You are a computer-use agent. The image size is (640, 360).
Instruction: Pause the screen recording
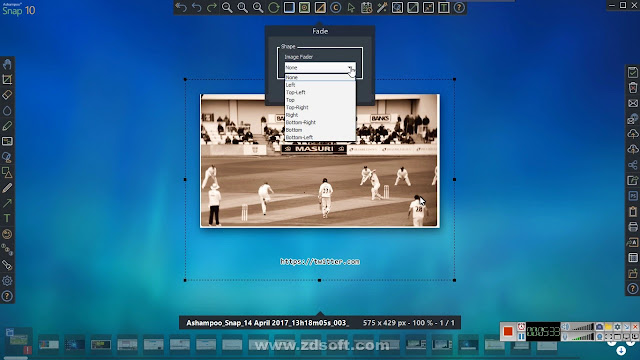coord(521,337)
